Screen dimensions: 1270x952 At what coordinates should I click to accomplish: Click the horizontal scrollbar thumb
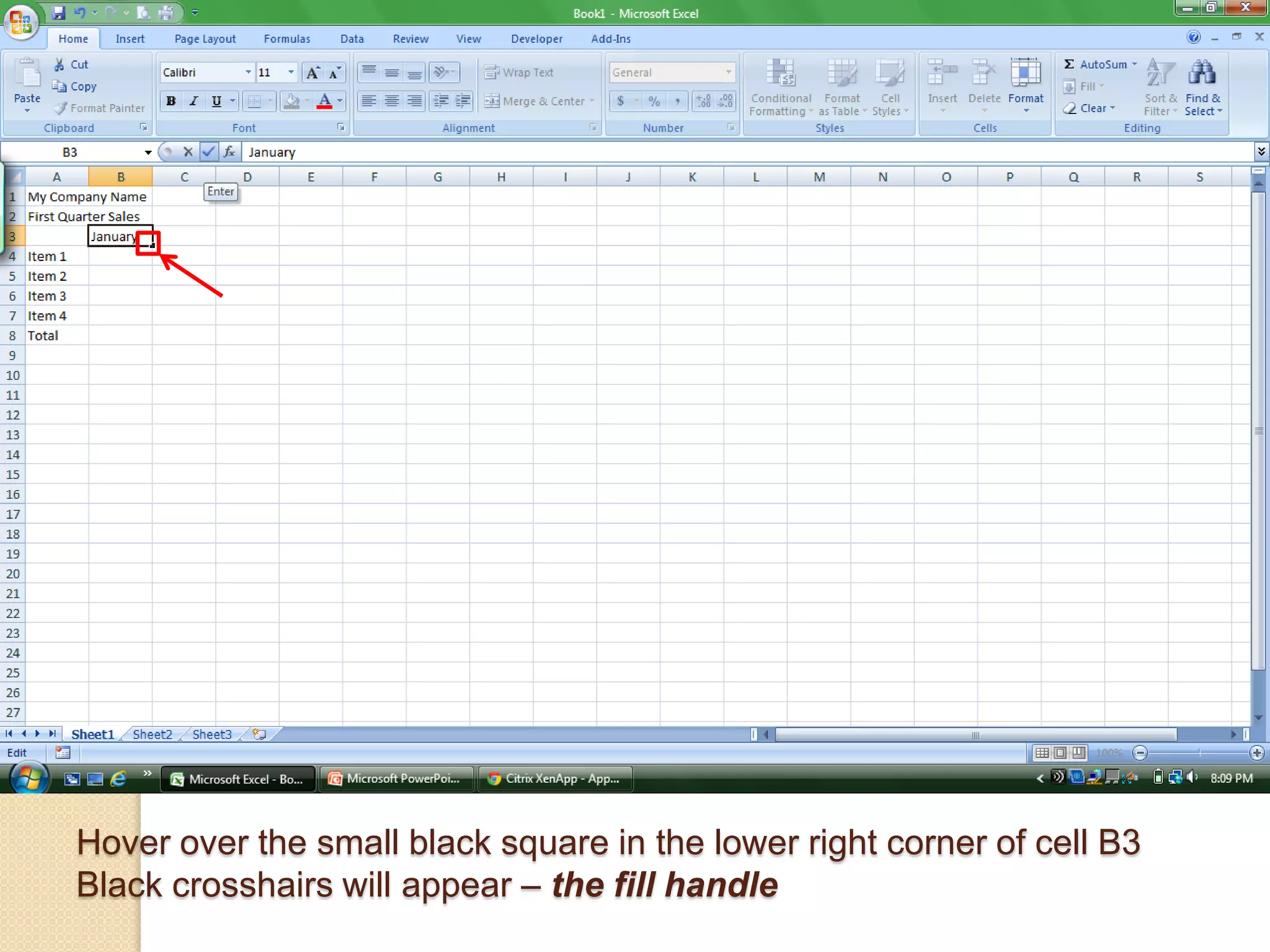pyautogui.click(x=975, y=735)
